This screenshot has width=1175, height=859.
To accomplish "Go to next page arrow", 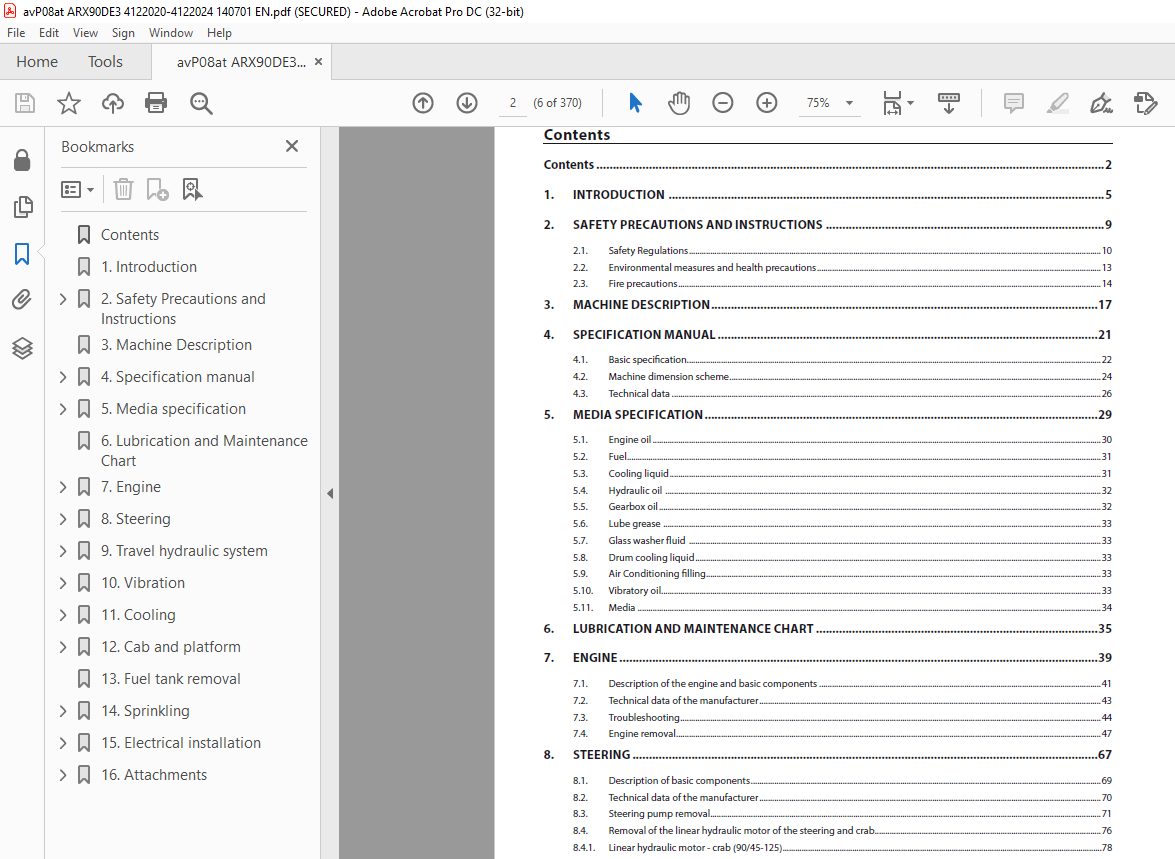I will coord(467,103).
